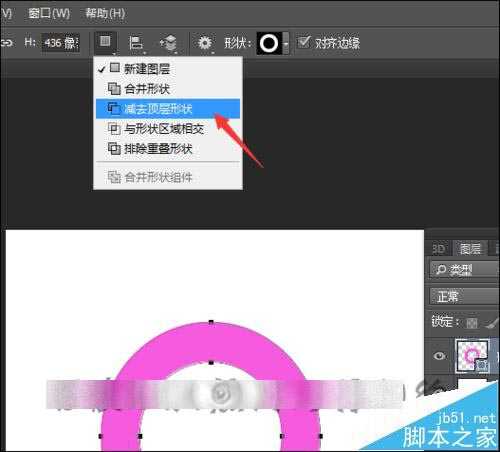Click the 合并形状组件 entry
This screenshot has height=452, width=500.
point(168,177)
